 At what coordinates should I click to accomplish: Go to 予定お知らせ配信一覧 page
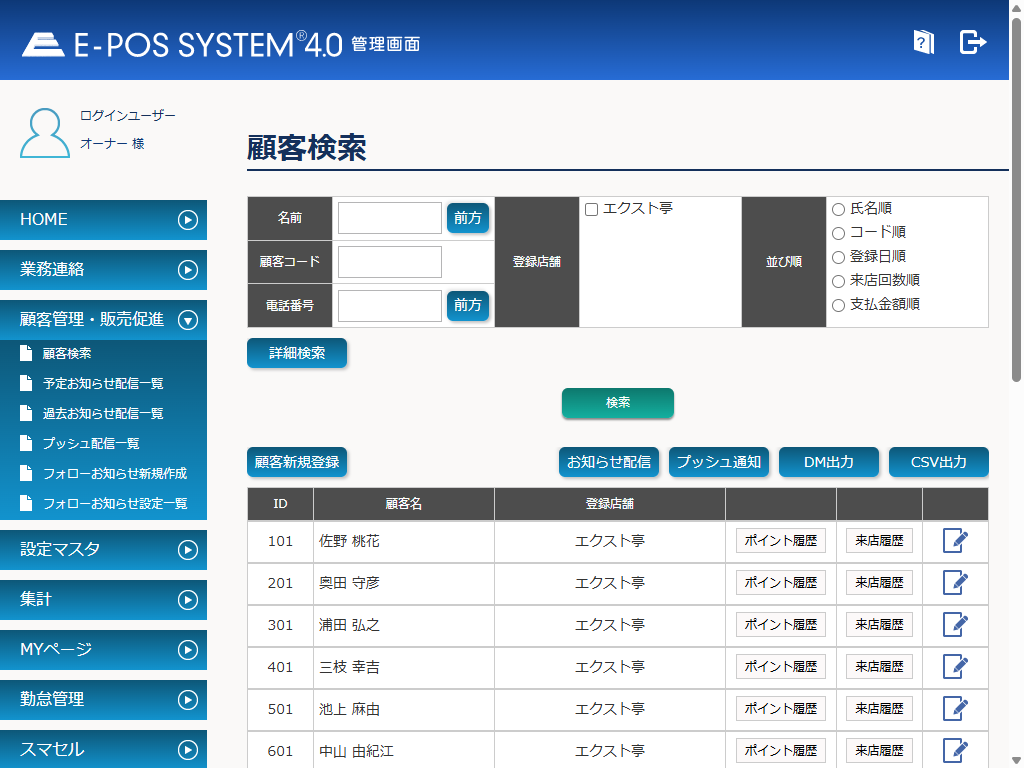pos(103,384)
